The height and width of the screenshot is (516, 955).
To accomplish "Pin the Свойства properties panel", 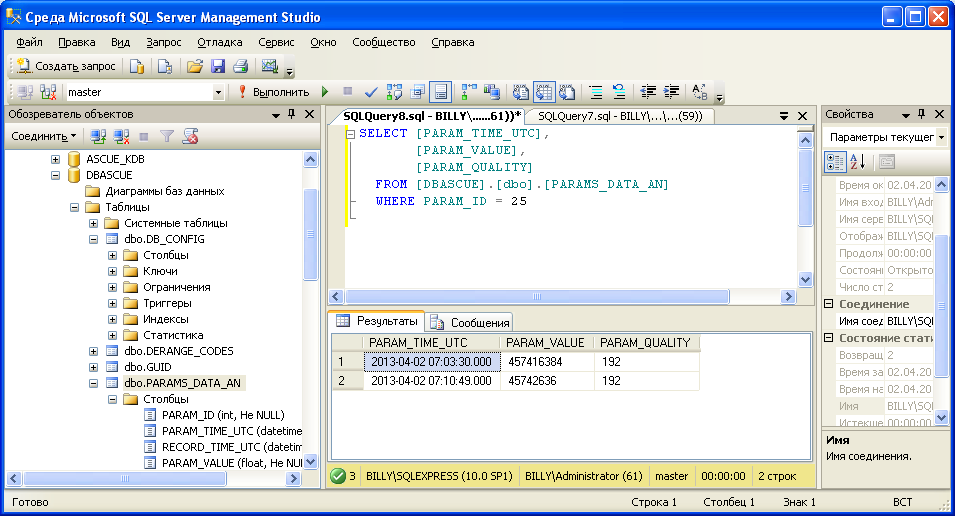I will pyautogui.click(x=922, y=114).
